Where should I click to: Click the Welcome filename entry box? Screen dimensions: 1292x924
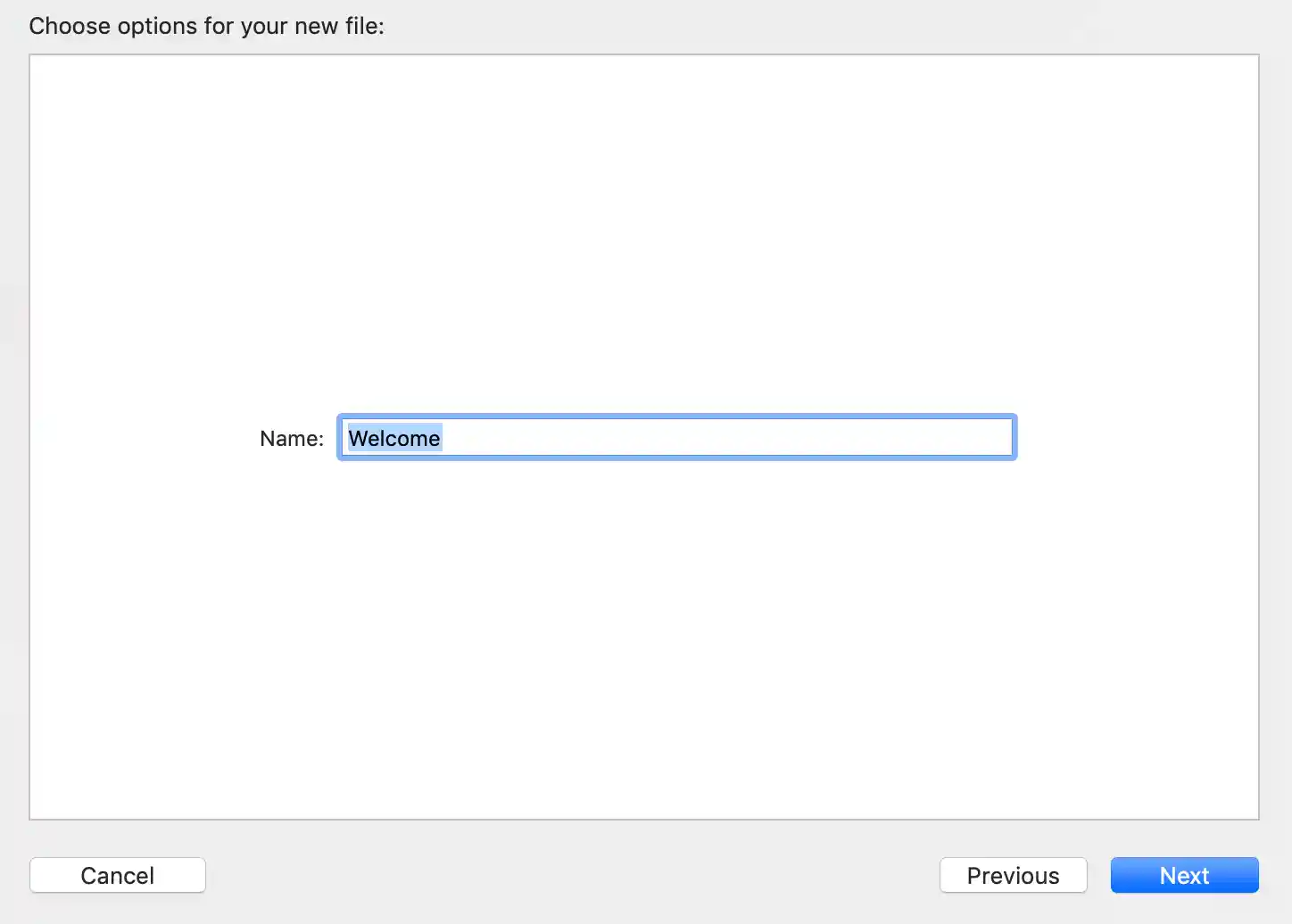coord(675,437)
